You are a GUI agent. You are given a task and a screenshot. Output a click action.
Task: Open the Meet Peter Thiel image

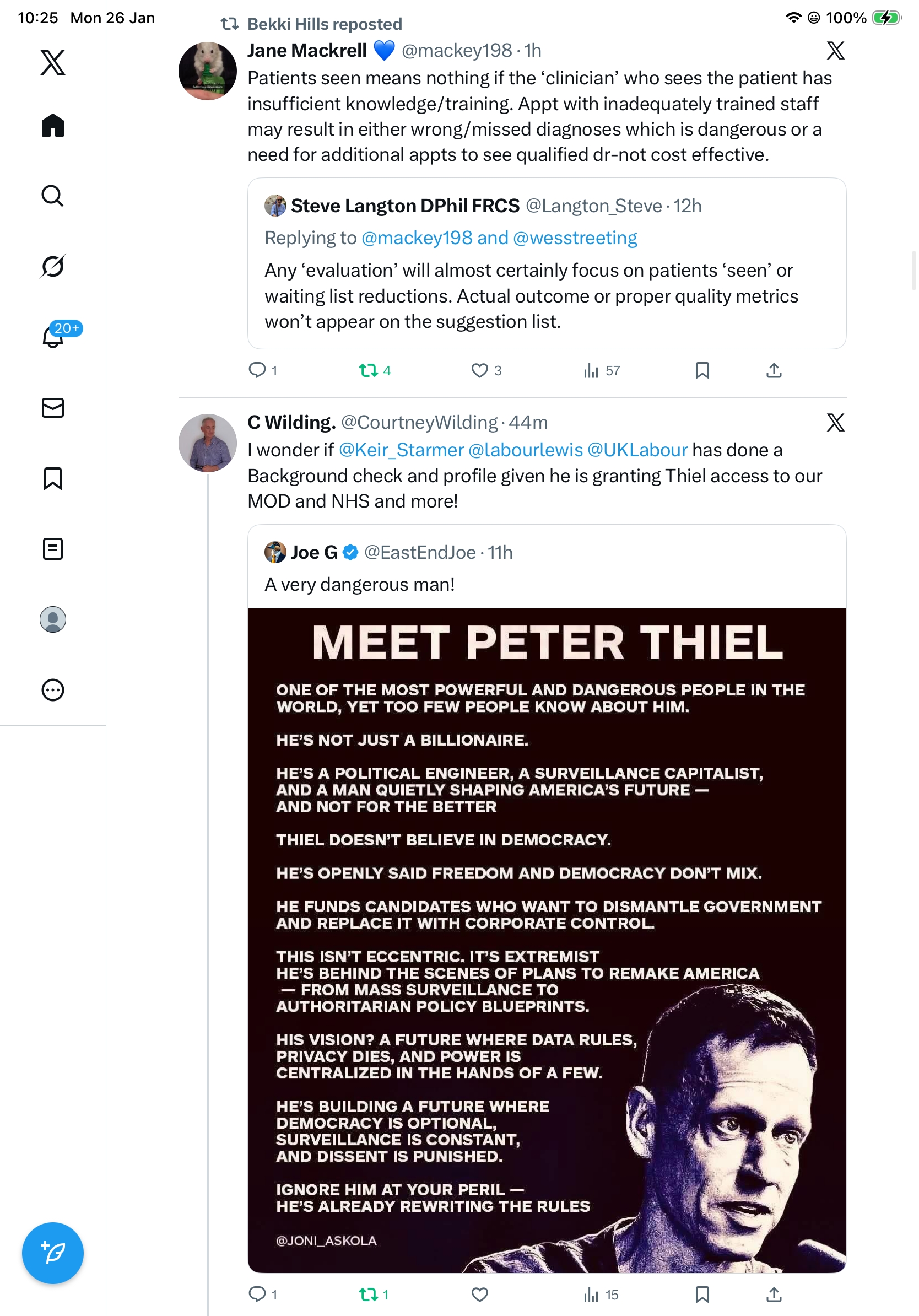547,940
